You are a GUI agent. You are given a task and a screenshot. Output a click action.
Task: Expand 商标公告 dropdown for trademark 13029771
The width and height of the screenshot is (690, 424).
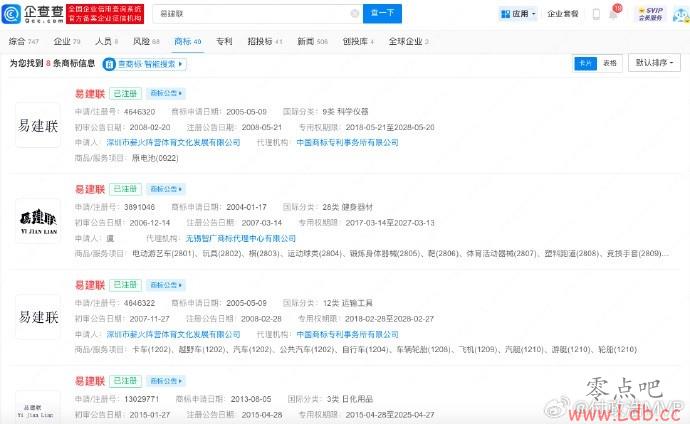tap(166, 381)
